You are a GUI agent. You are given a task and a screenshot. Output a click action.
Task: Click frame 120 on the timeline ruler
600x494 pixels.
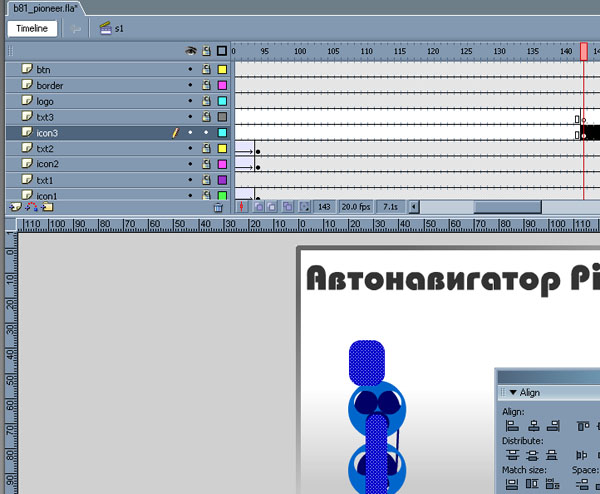tap(433, 51)
